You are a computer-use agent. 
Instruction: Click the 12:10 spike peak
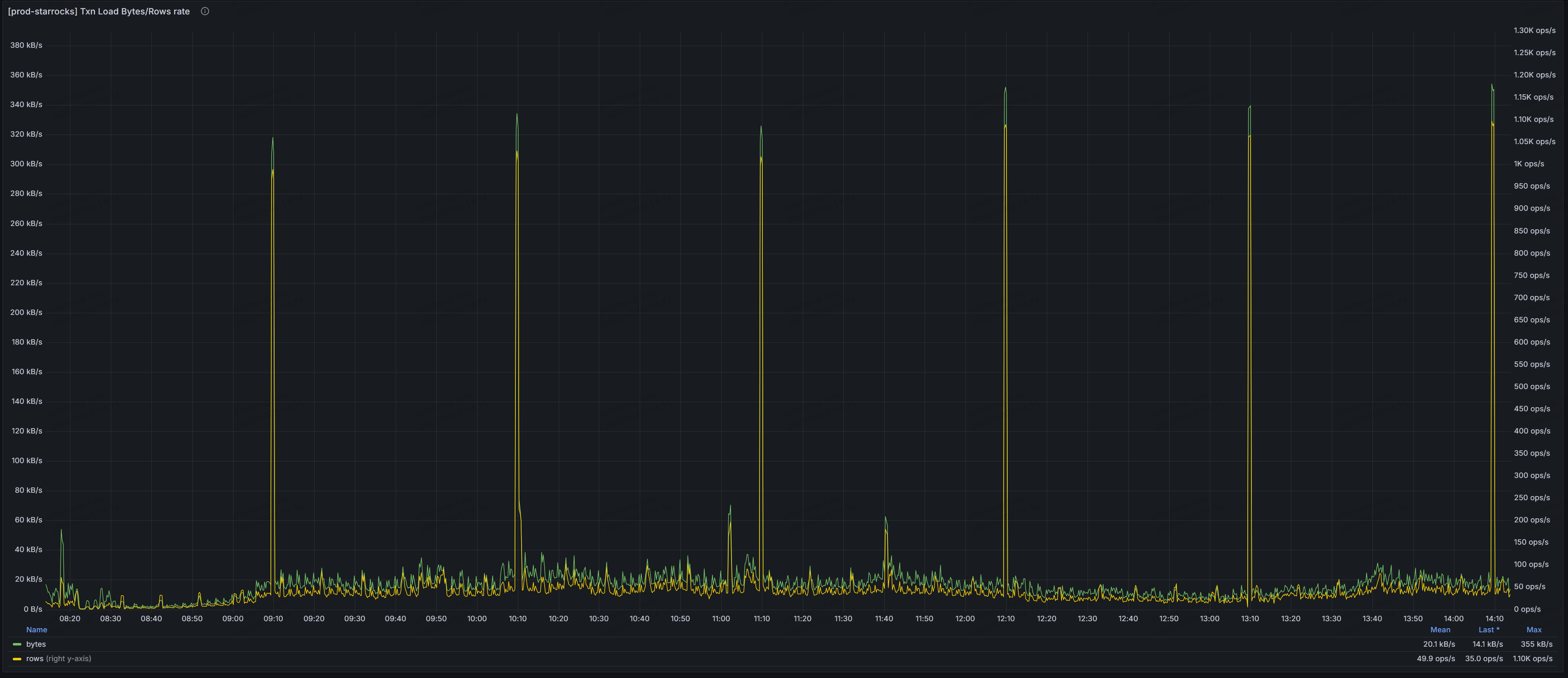(1005, 88)
